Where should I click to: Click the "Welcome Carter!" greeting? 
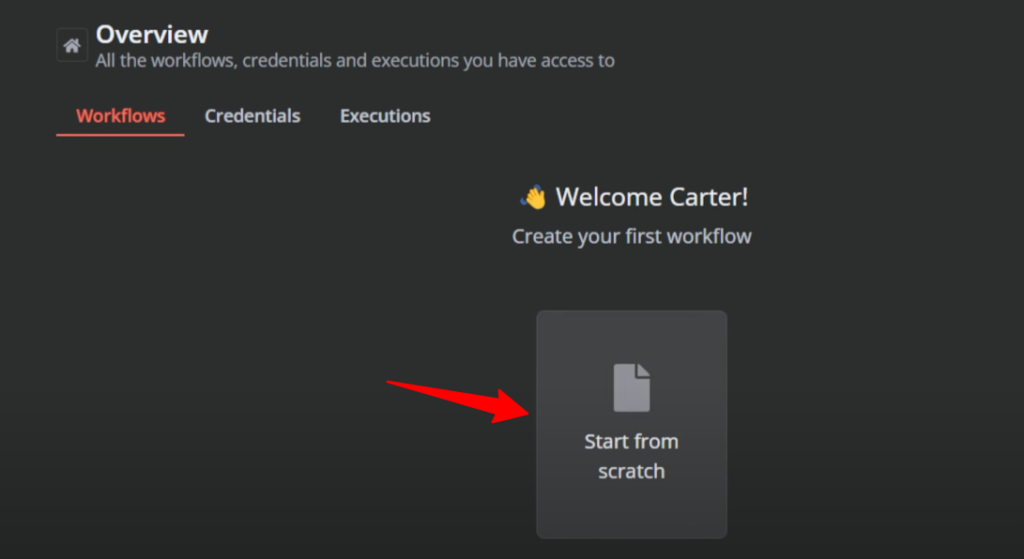click(x=651, y=197)
